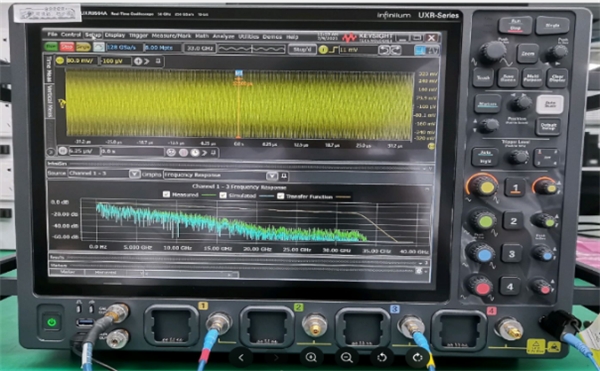The width and height of the screenshot is (600, 371).
Task: Open the Measure/Mark menu
Action: 171,36
